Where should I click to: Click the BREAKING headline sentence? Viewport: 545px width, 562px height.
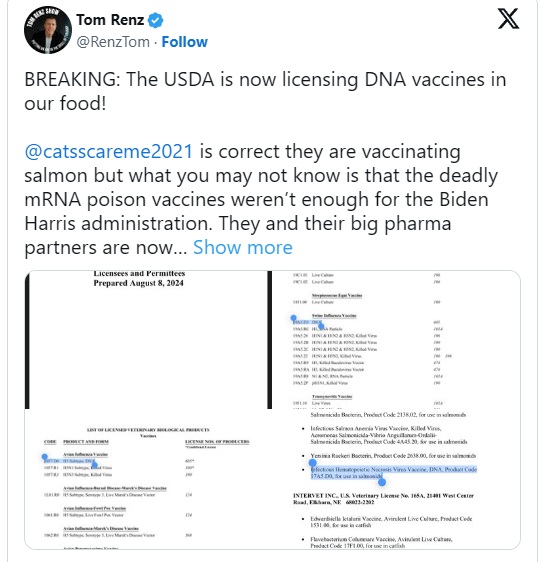click(265, 91)
